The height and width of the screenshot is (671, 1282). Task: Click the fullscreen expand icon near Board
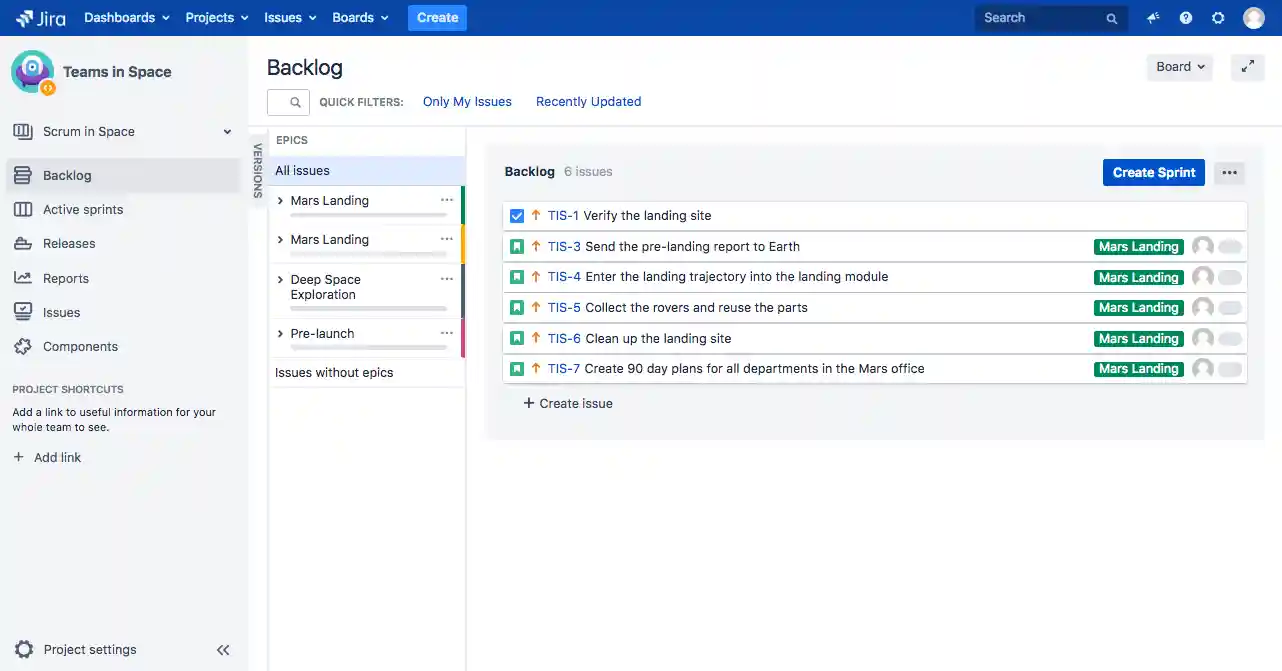coord(1247,67)
